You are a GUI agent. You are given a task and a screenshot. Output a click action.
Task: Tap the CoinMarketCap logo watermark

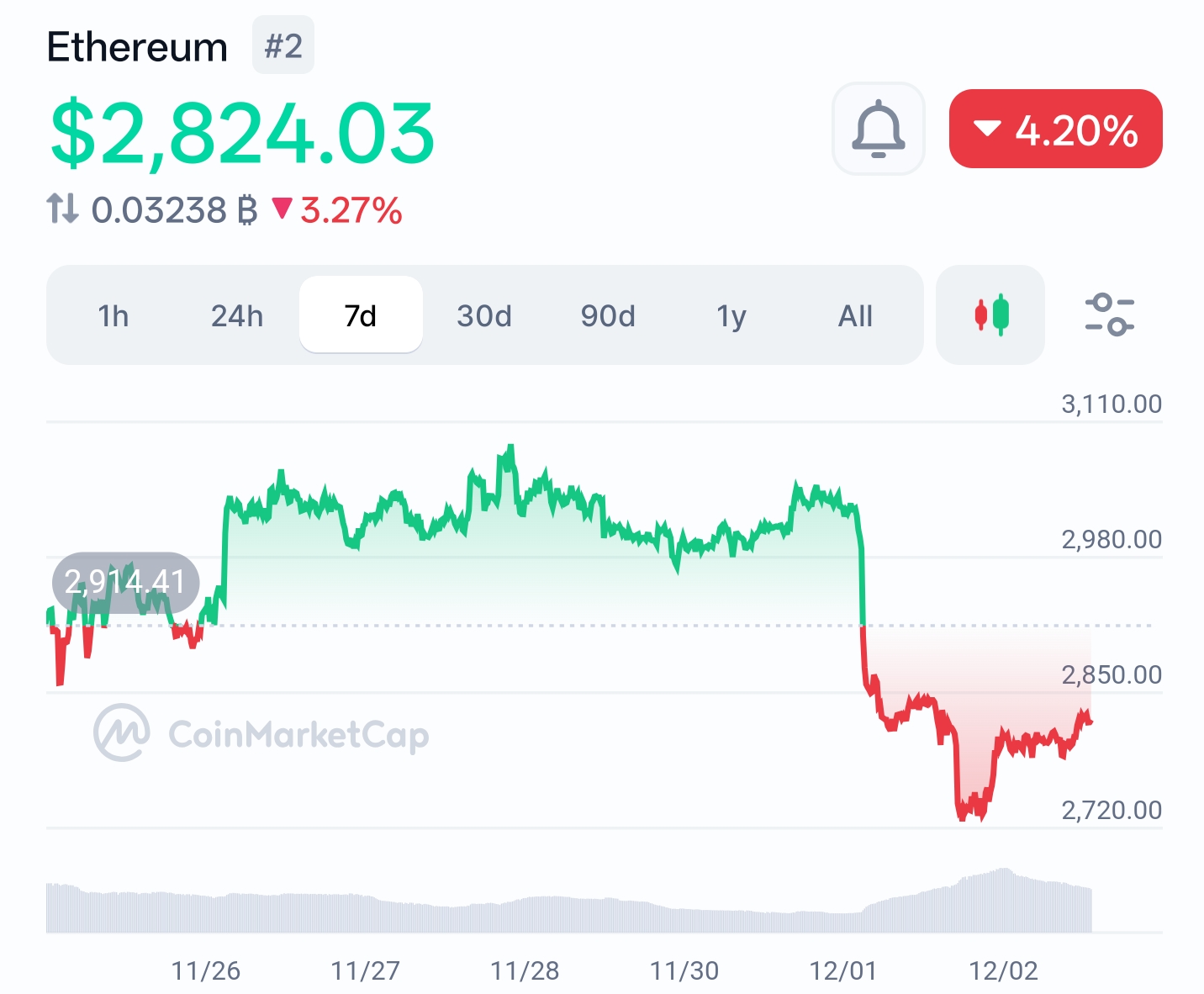point(261,734)
